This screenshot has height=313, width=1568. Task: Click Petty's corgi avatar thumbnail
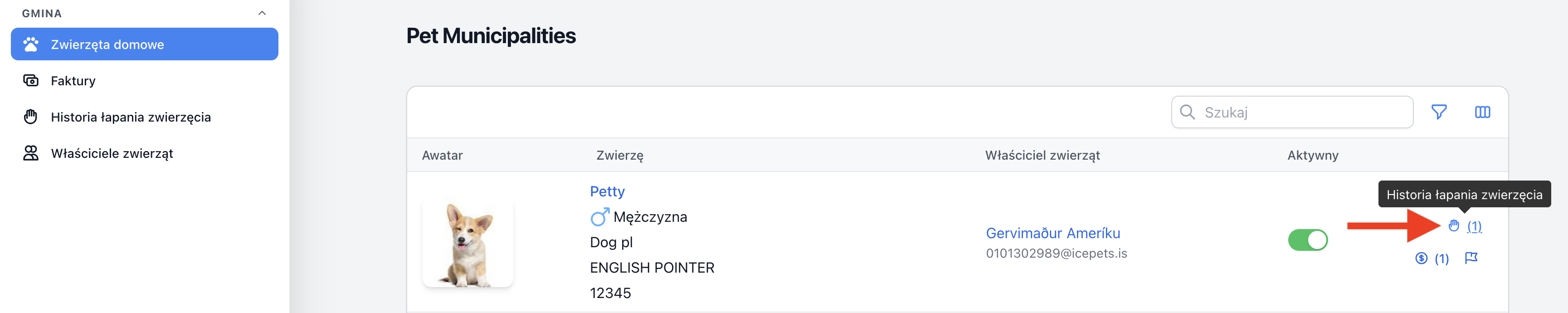coord(467,243)
